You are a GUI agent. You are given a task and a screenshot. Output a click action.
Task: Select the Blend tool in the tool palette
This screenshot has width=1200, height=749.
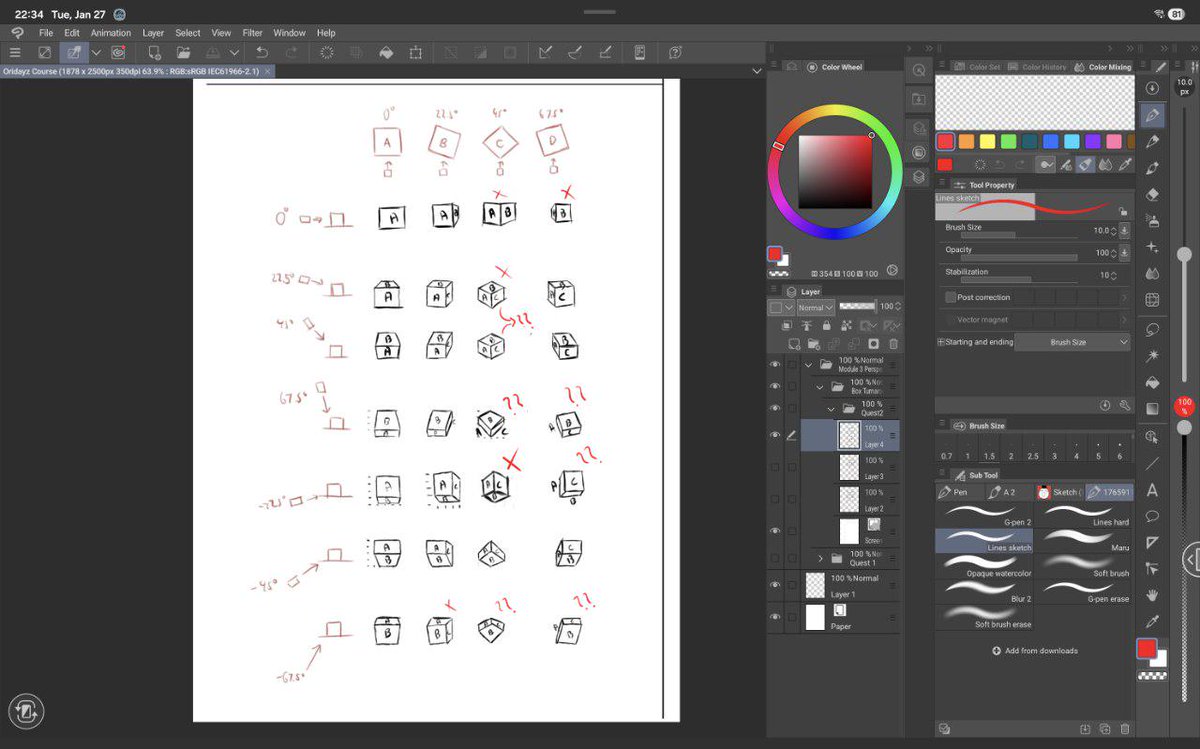(1153, 273)
